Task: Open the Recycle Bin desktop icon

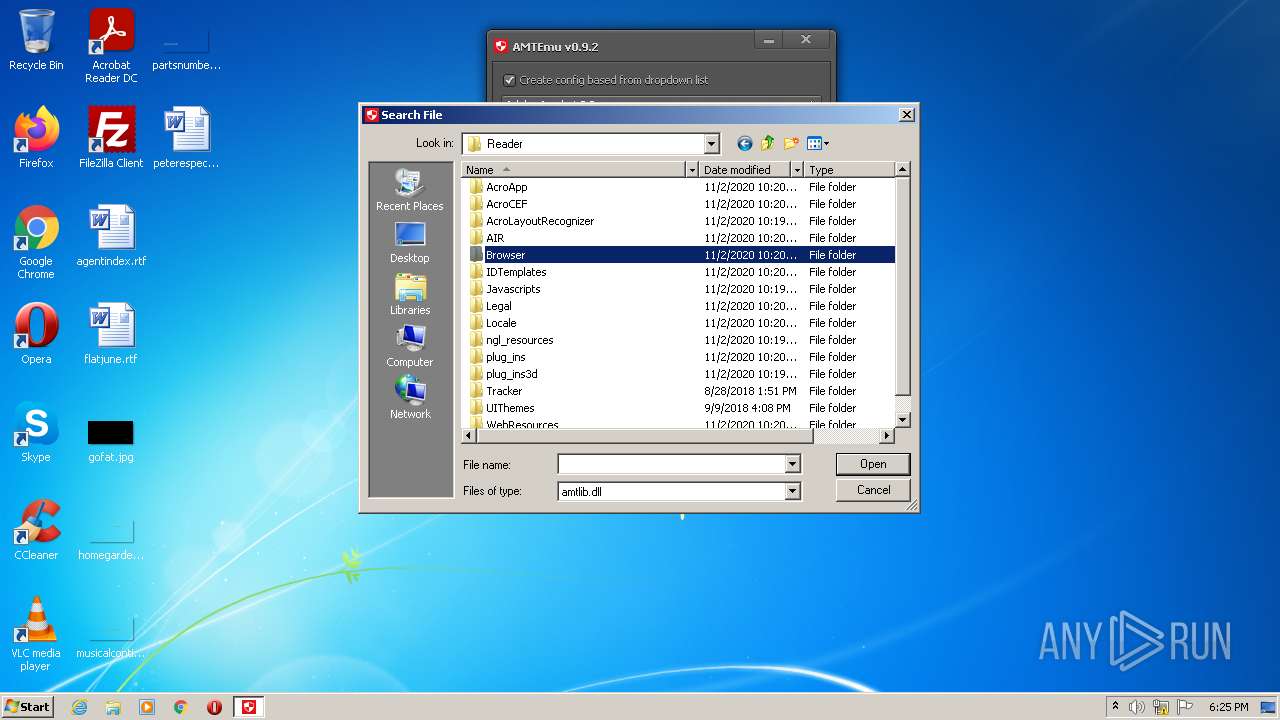Action: click(x=36, y=40)
